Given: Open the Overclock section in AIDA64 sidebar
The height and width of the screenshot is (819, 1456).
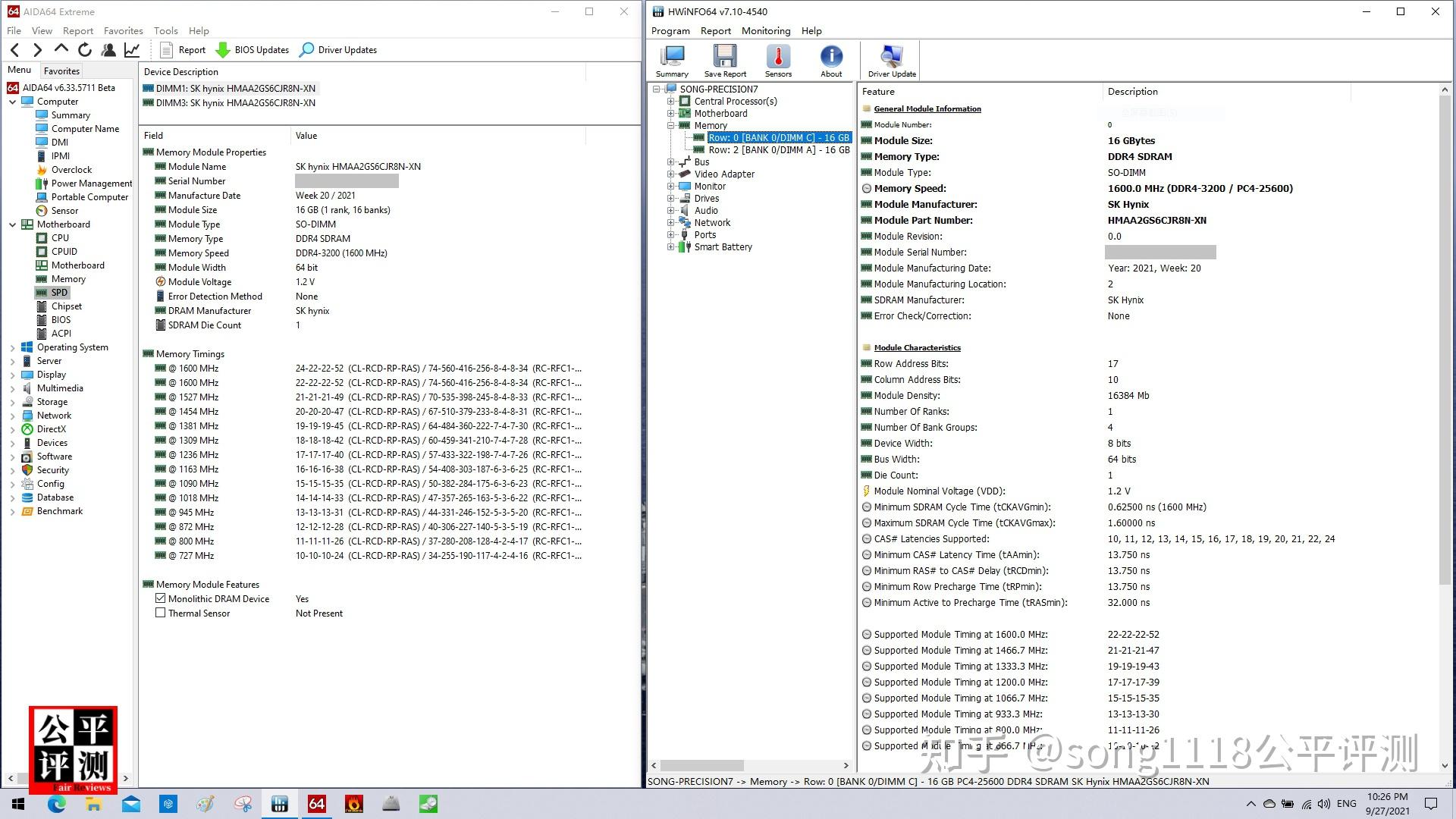Looking at the screenshot, I should tap(71, 169).
